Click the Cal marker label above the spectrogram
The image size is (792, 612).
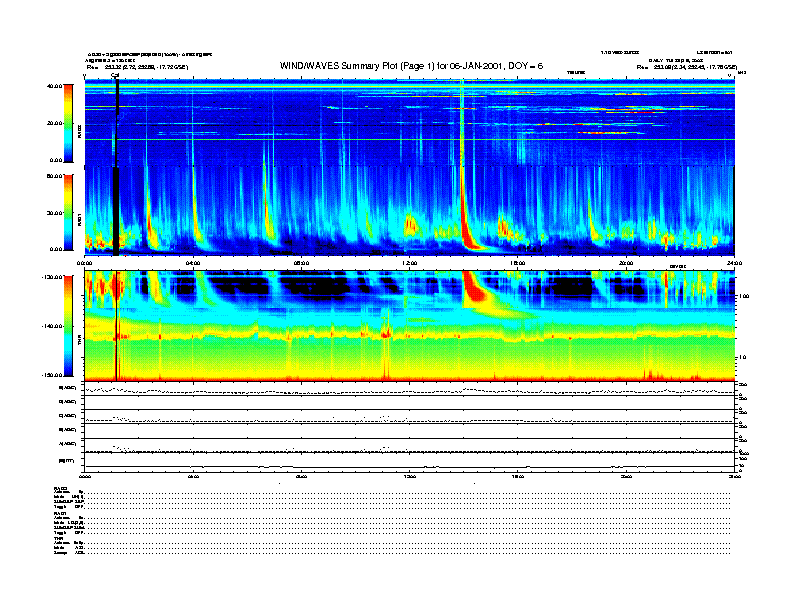coord(115,76)
